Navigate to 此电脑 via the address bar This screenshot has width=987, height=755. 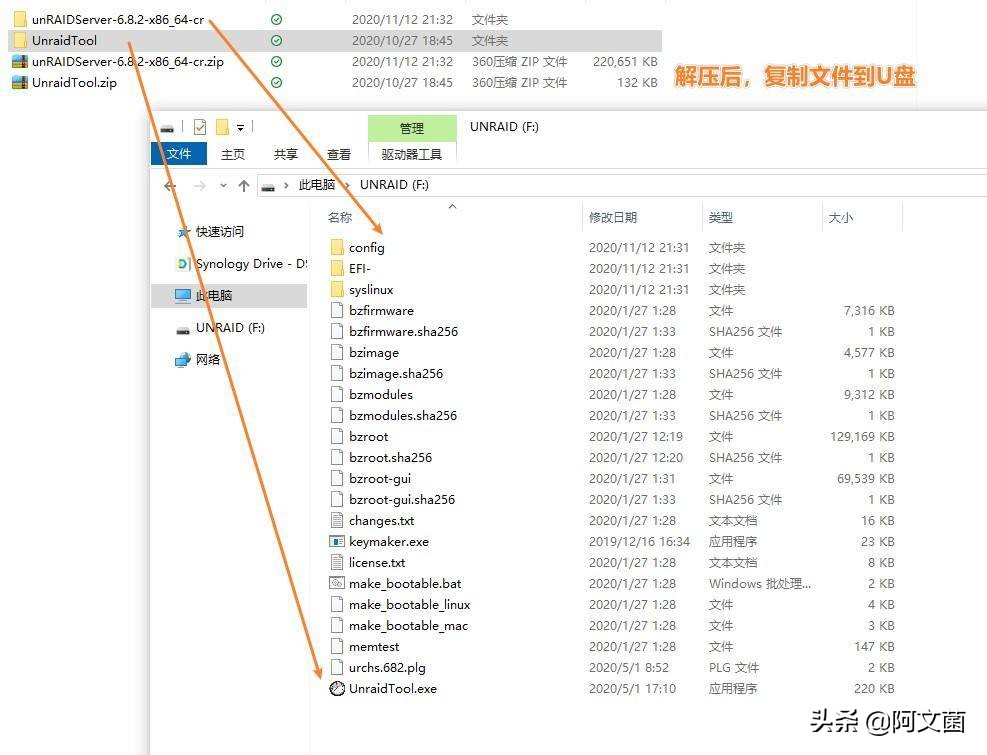click(317, 184)
